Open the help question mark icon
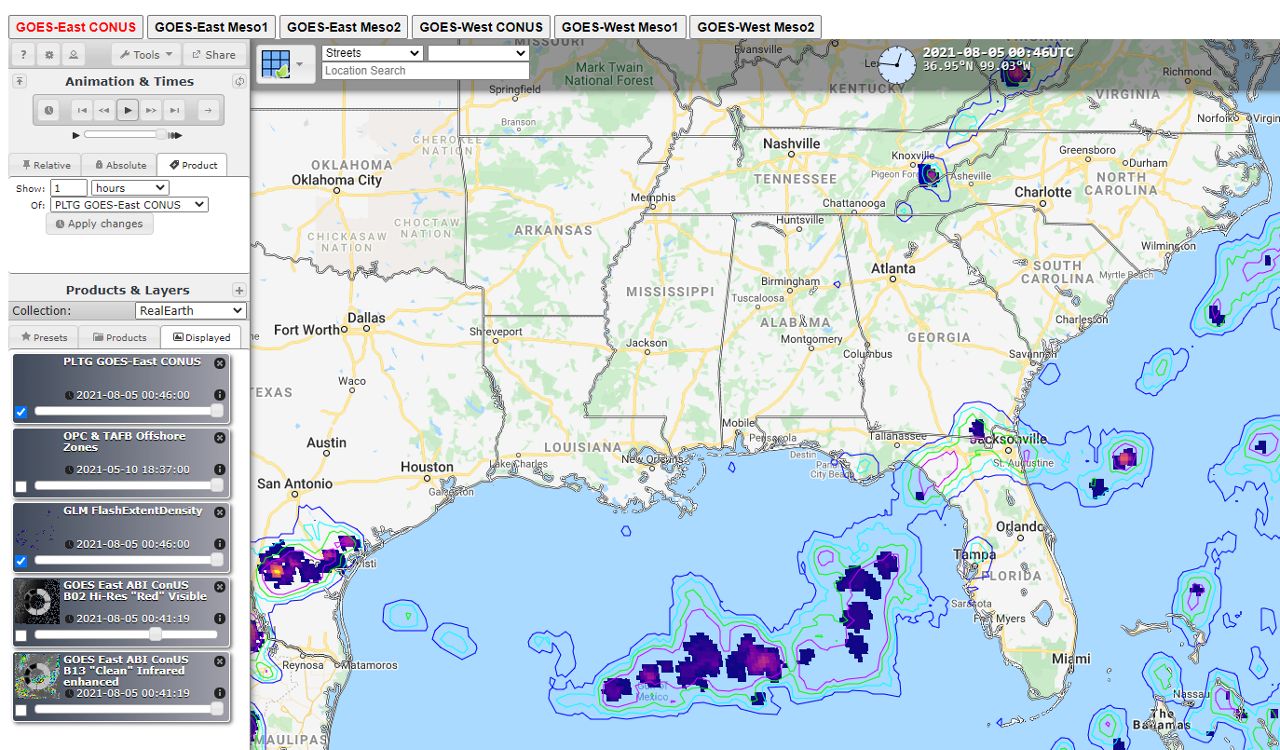This screenshot has width=1280, height=750. point(23,55)
